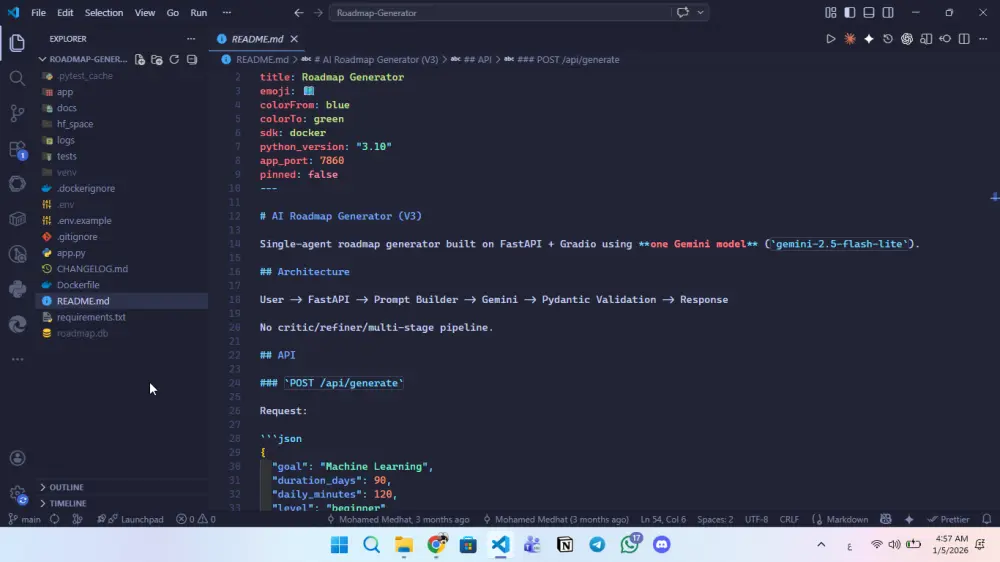Synchronize changes in status bar
1000x562 pixels.
[x=55, y=519]
